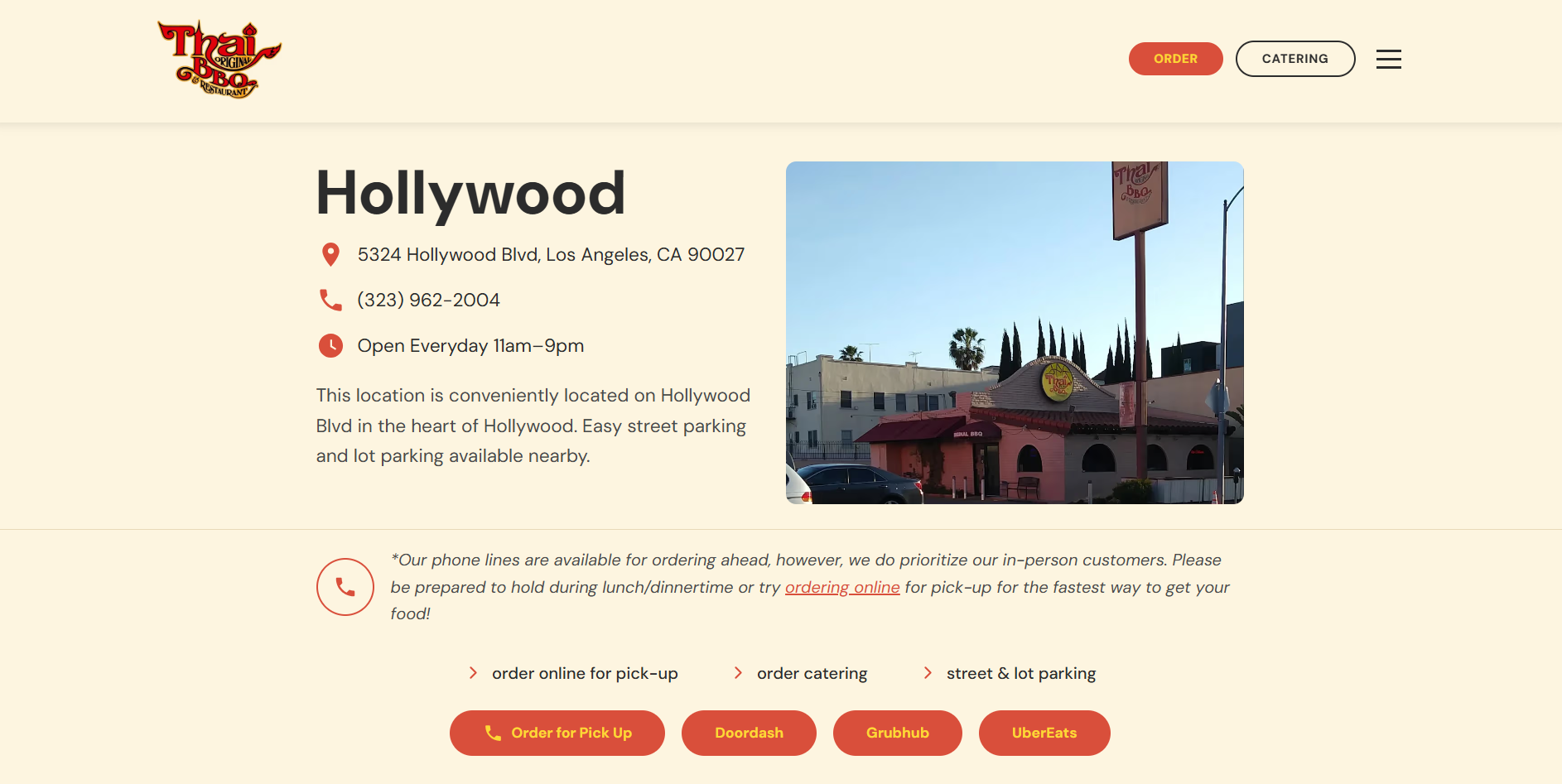Click phone icon inside Order for Pick Up button
Screen dimensions: 1562x784
pos(493,733)
